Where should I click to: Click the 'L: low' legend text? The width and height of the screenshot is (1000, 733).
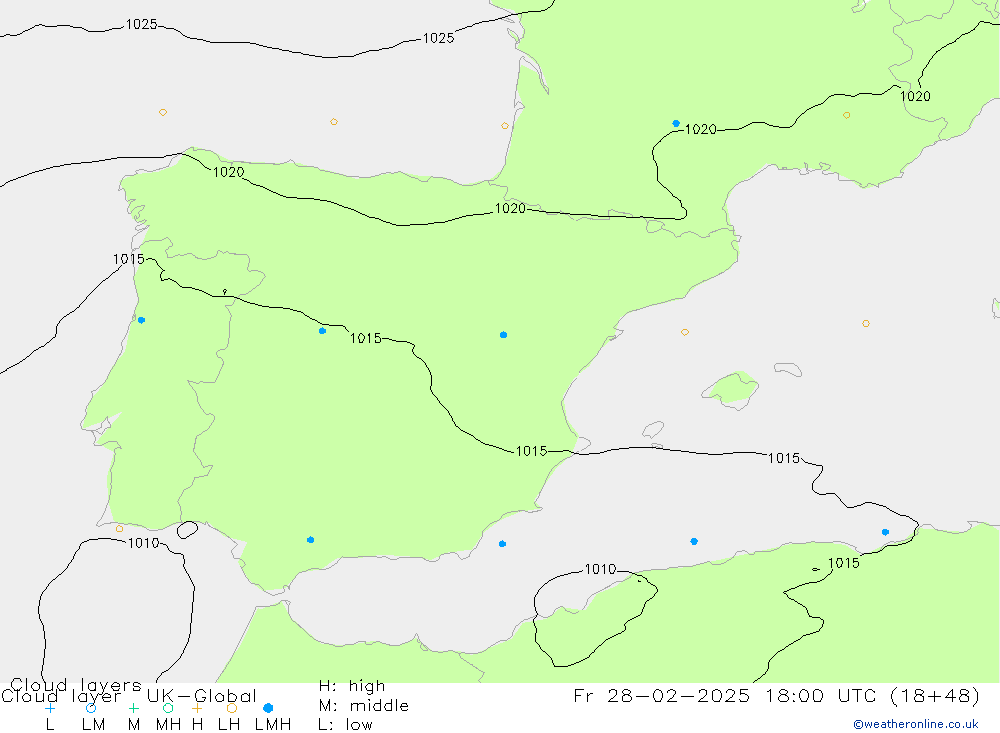[345, 725]
